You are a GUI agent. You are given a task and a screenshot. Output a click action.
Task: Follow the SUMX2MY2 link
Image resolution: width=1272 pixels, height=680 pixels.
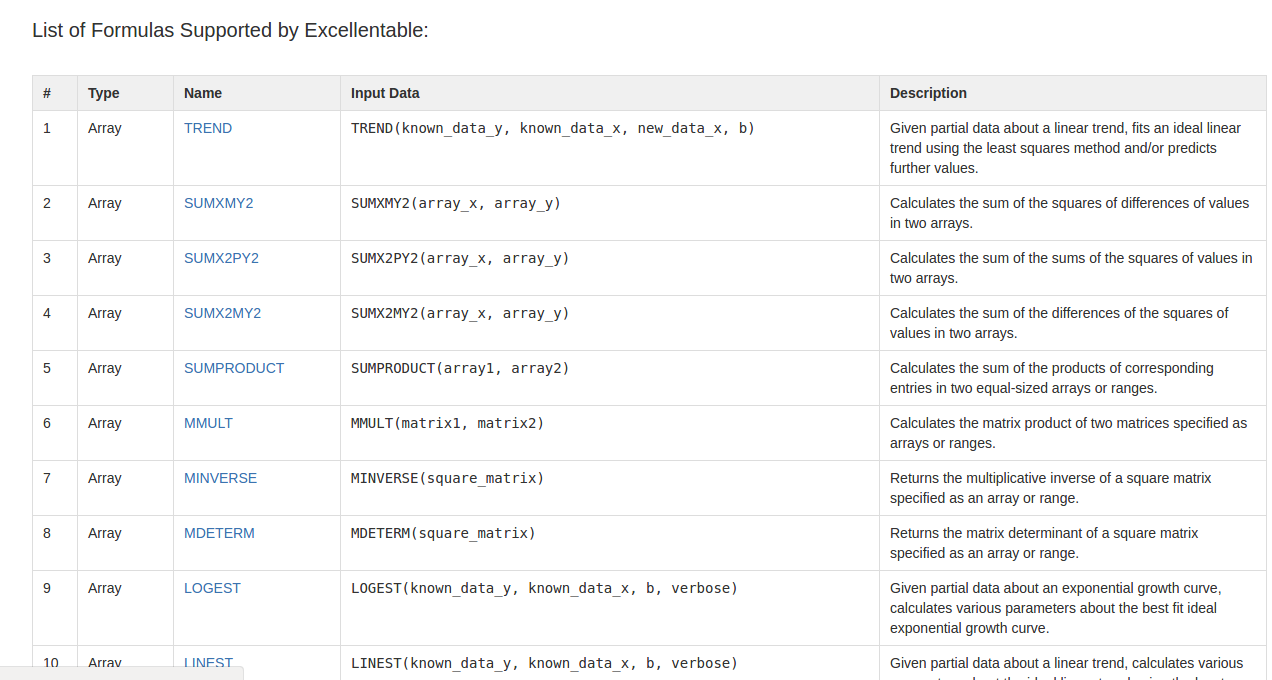222,313
